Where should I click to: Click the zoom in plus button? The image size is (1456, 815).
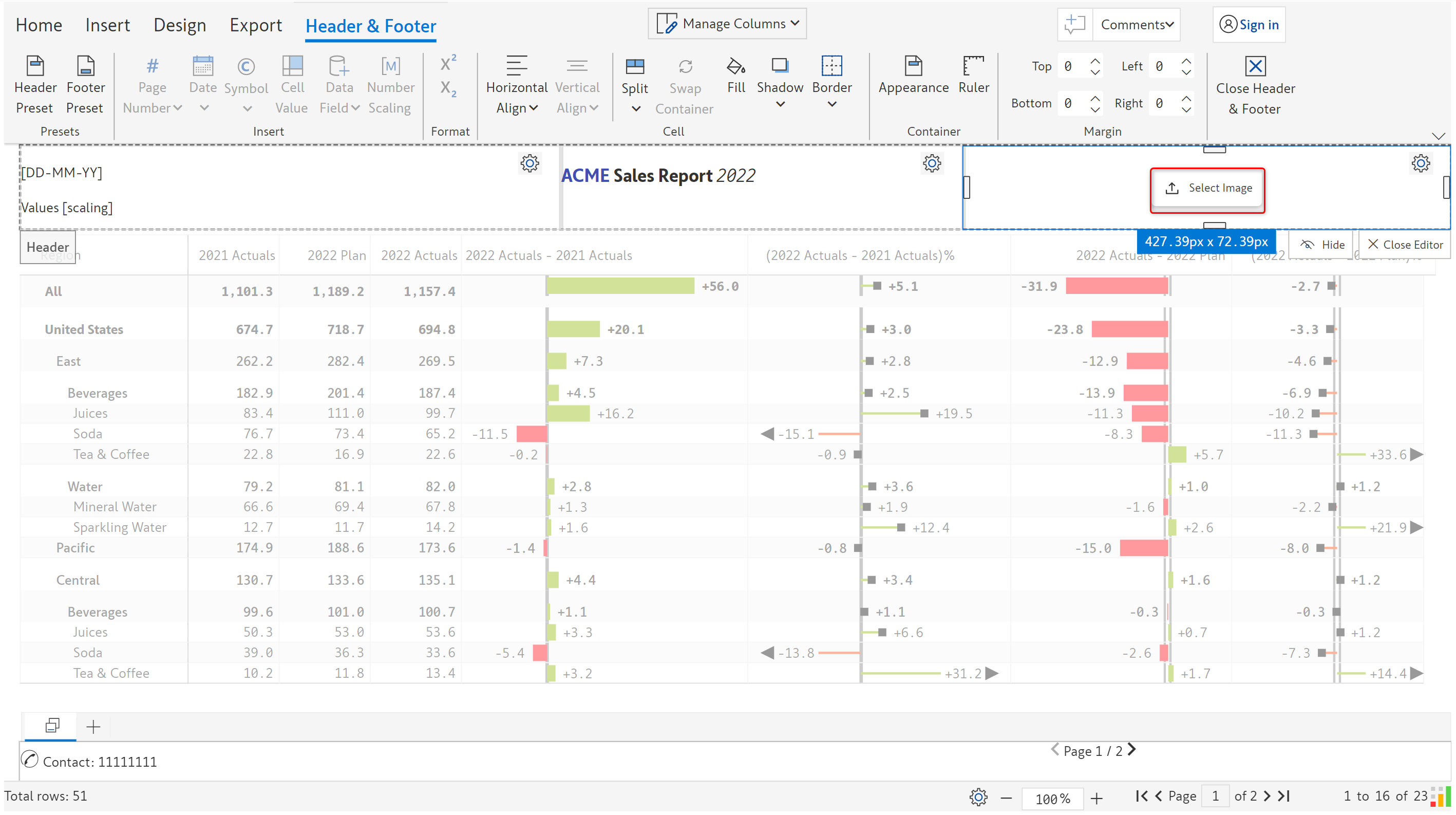[1096, 798]
